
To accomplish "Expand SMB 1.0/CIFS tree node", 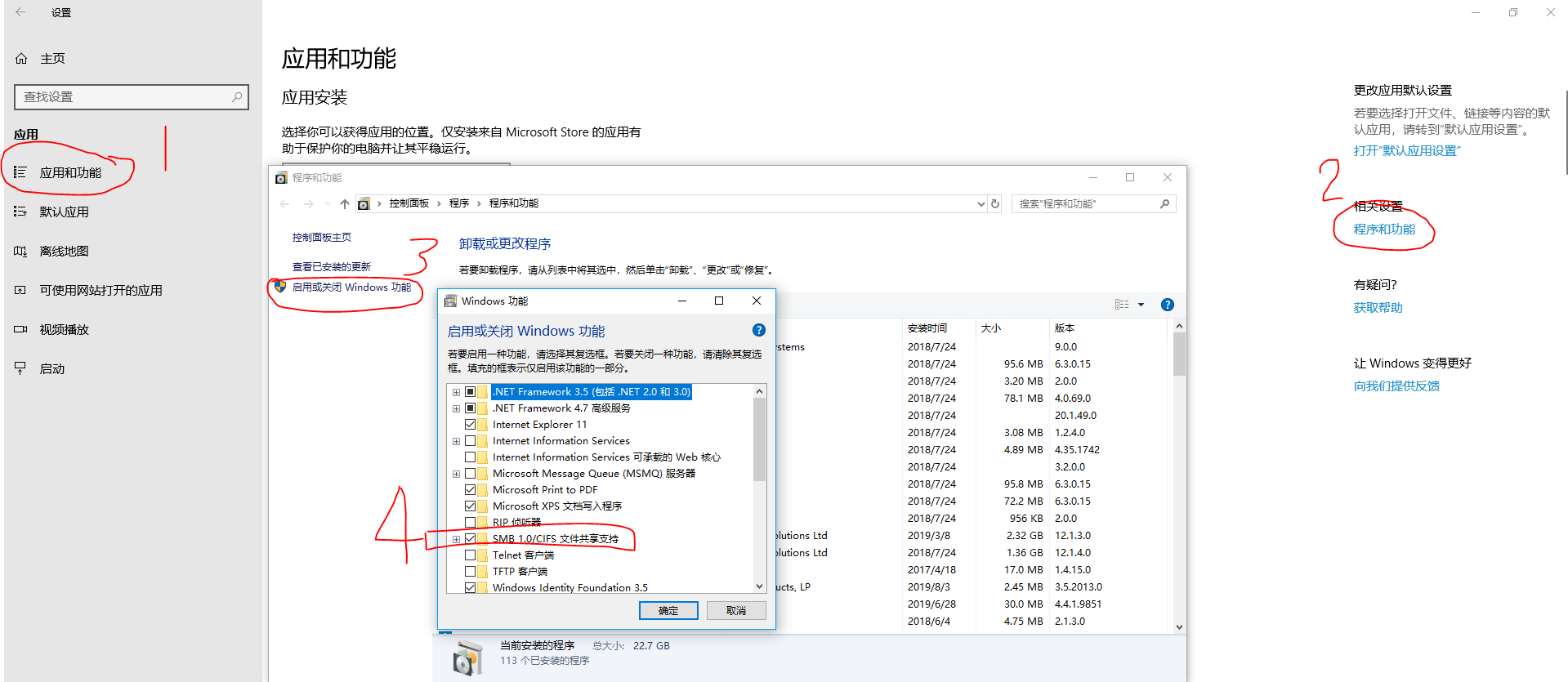I will point(456,539).
